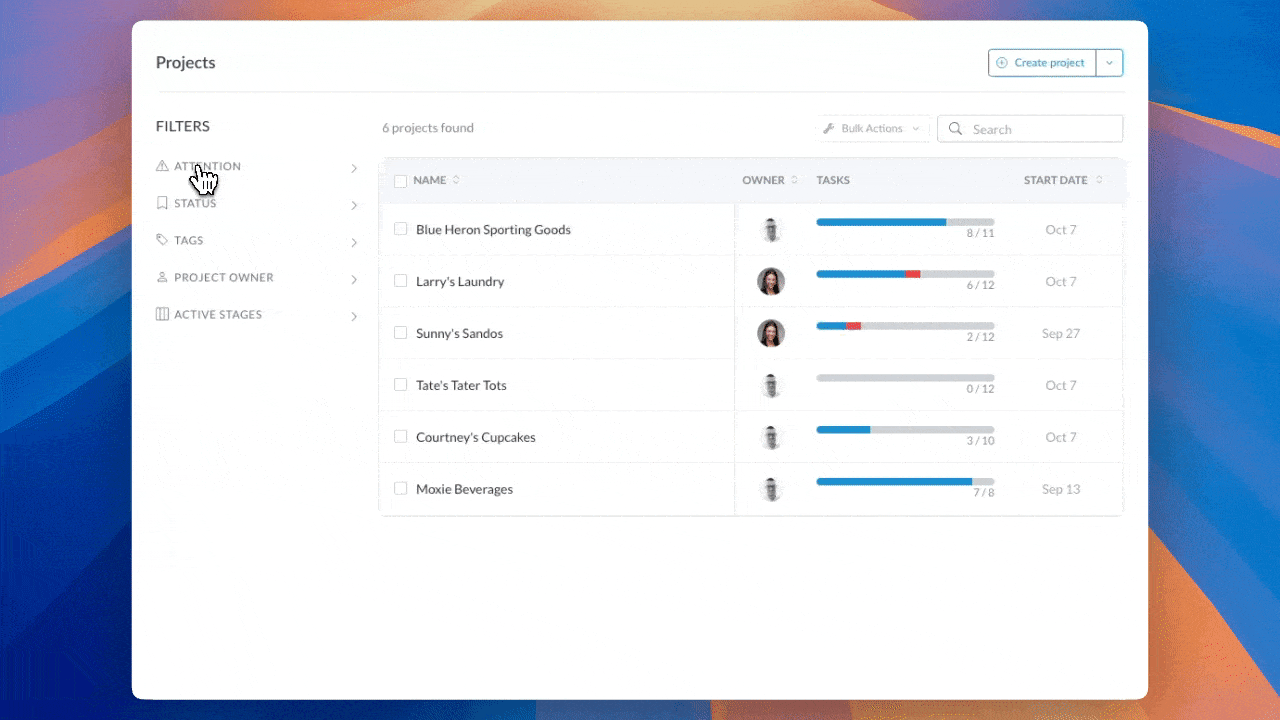Viewport: 1280px width, 720px height.
Task: Click the Projects page title
Action: (186, 62)
